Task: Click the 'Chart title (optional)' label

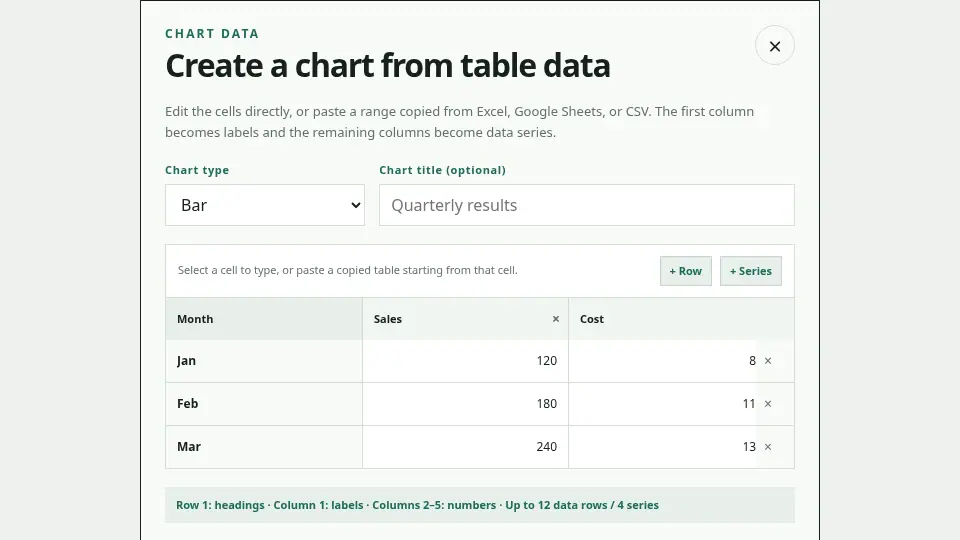Action: point(443,170)
